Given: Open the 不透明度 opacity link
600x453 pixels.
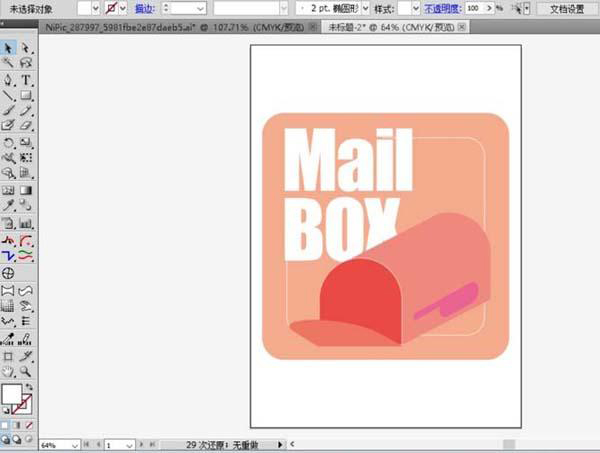Looking at the screenshot, I should (443, 8).
